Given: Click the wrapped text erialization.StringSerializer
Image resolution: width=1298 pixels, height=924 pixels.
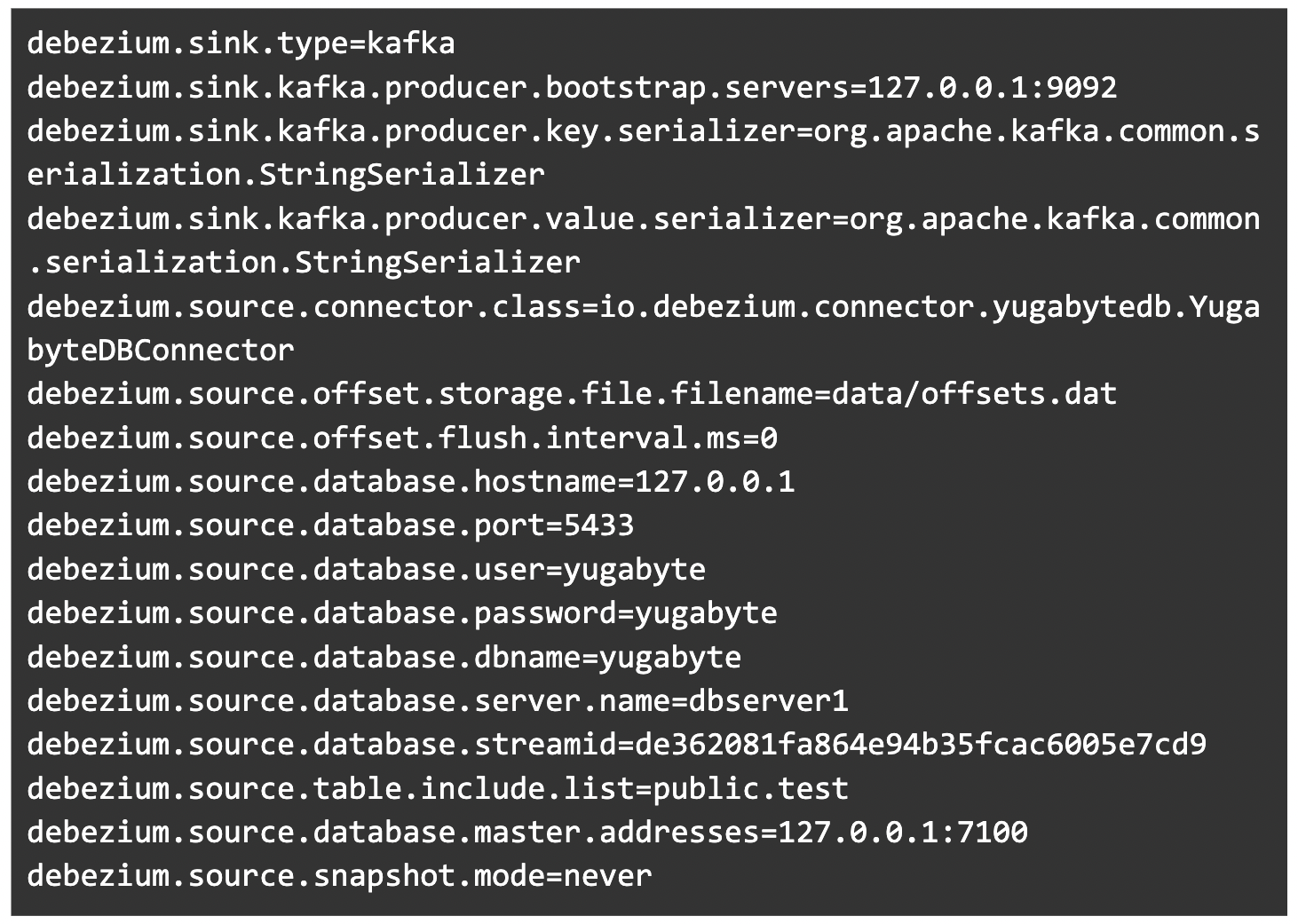Looking at the screenshot, I should [x=286, y=175].
